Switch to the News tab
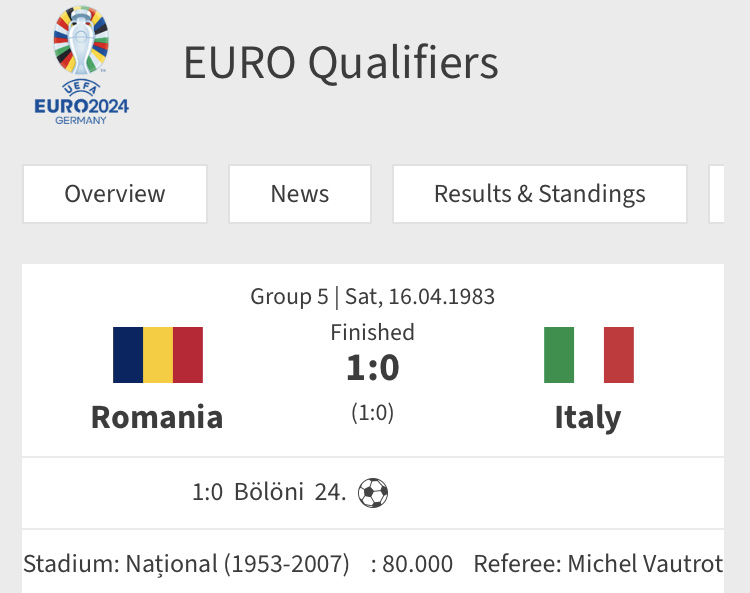This screenshot has height=593, width=750. tap(300, 194)
